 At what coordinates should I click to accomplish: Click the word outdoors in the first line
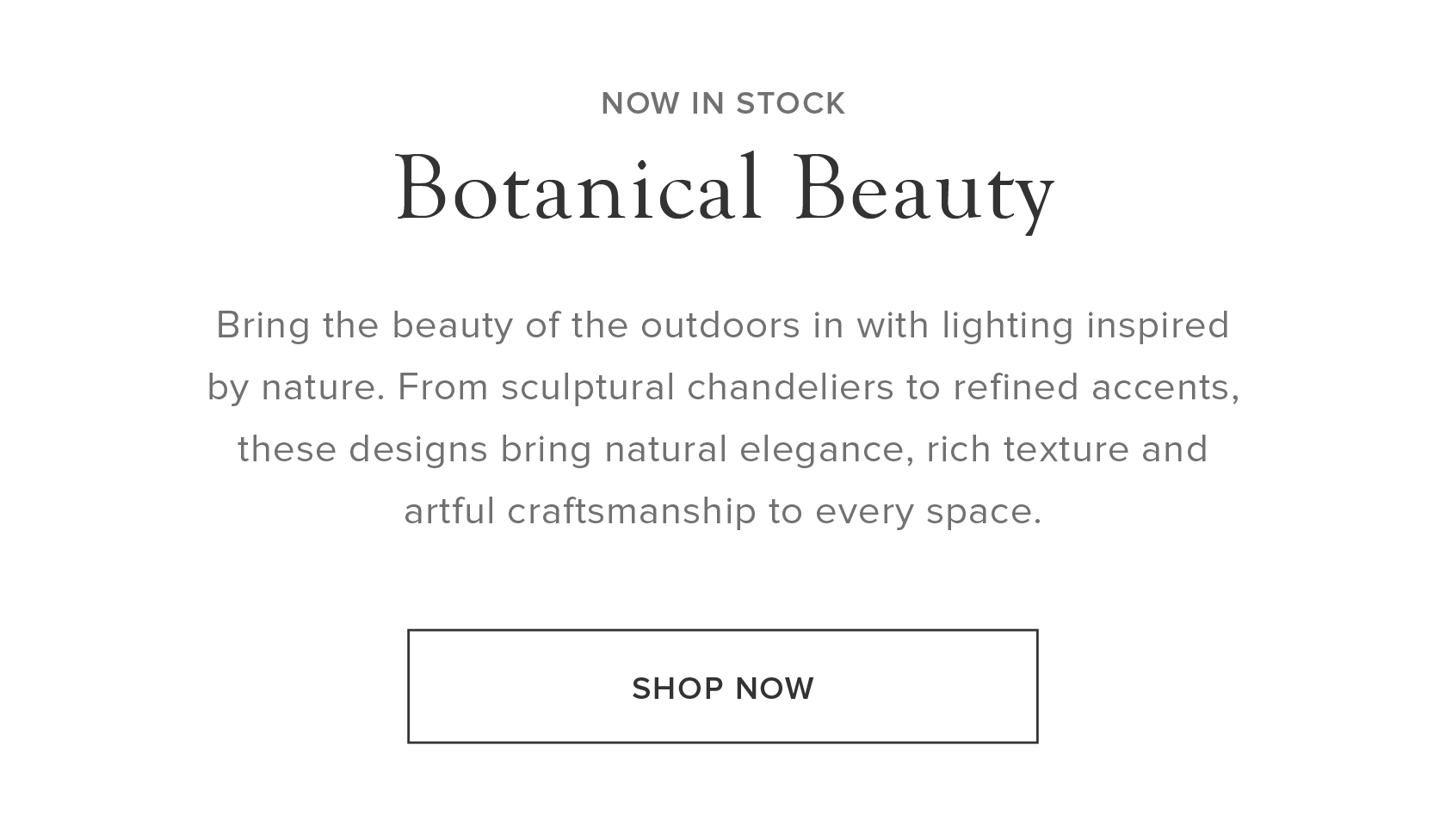coord(720,325)
